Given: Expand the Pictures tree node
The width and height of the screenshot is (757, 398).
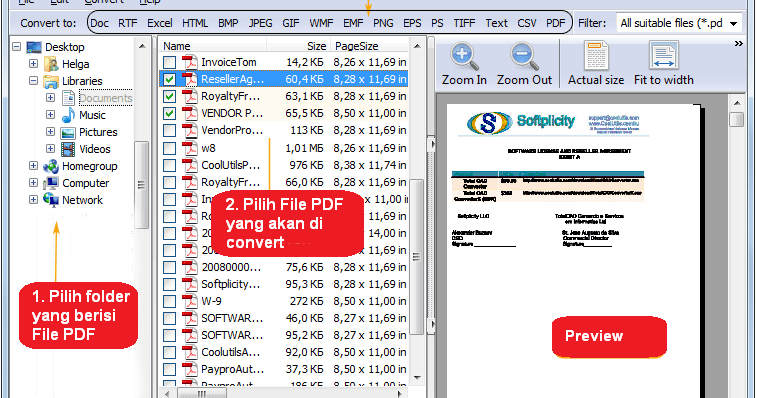Looking at the screenshot, I should click(50, 131).
